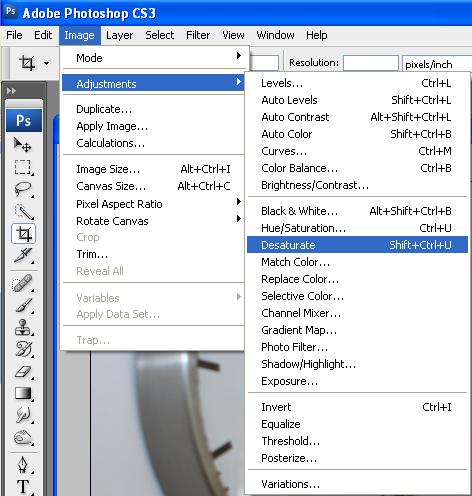This screenshot has width=472, height=496.
Task: Select the Lasso tool
Action: (x=23, y=189)
